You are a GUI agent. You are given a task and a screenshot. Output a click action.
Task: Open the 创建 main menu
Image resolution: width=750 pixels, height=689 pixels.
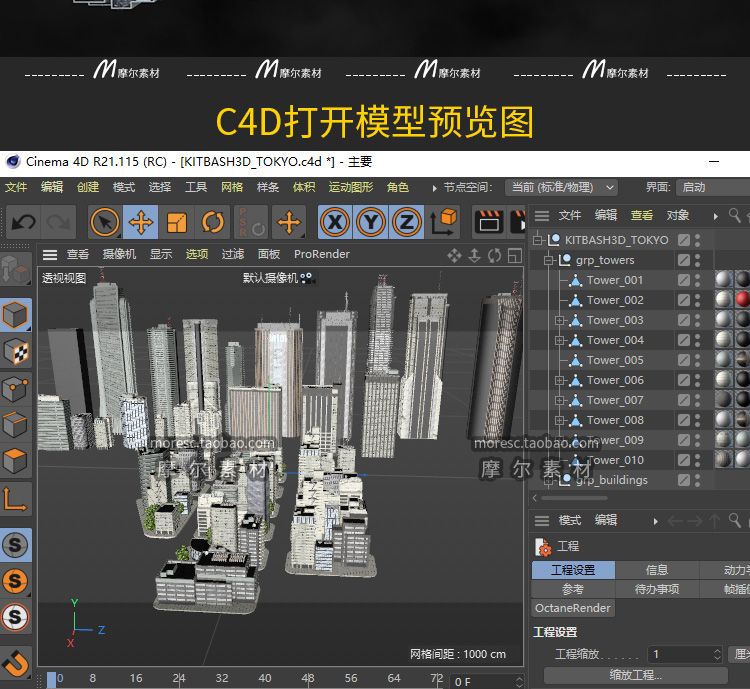tap(88, 187)
